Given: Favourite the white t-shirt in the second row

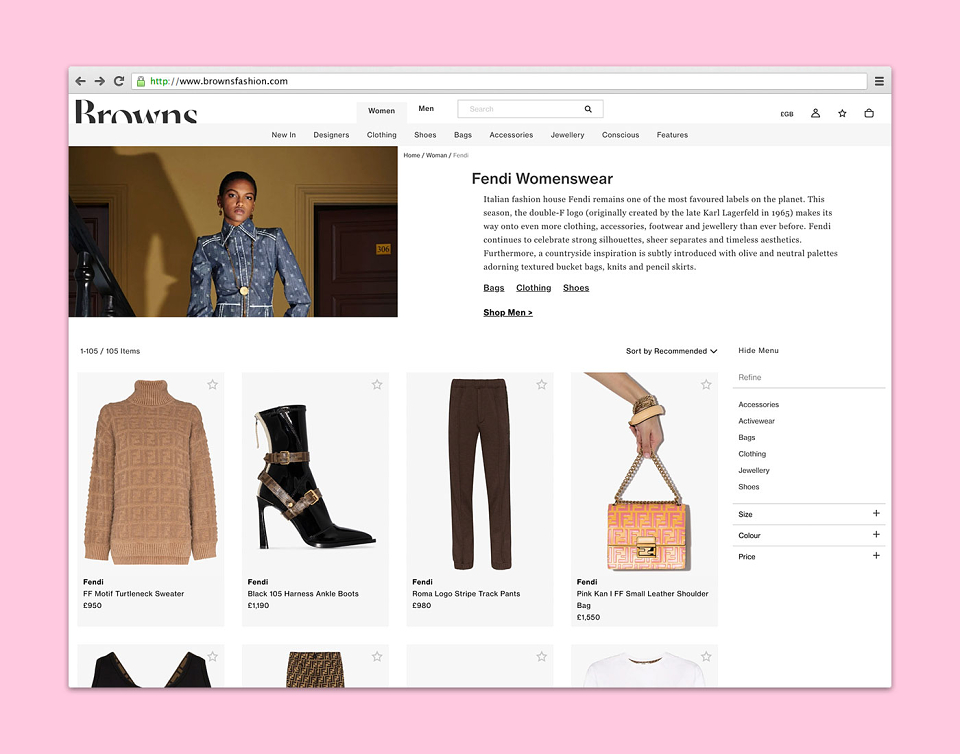Looking at the screenshot, I should click(707, 656).
